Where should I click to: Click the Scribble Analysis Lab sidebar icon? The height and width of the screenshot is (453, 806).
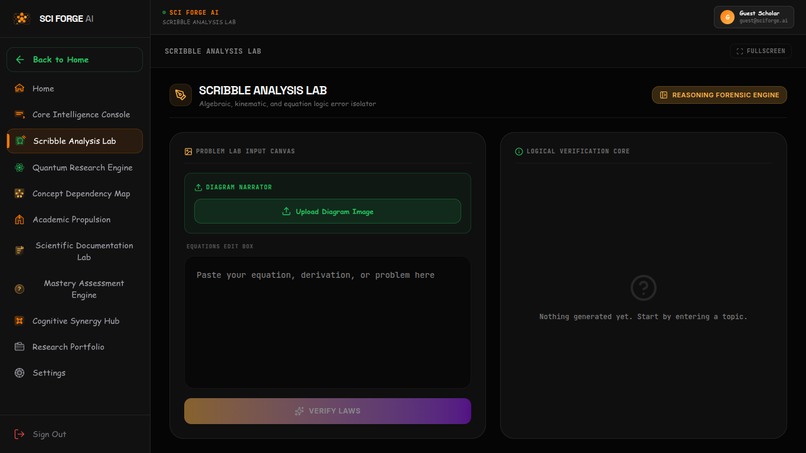click(21, 140)
